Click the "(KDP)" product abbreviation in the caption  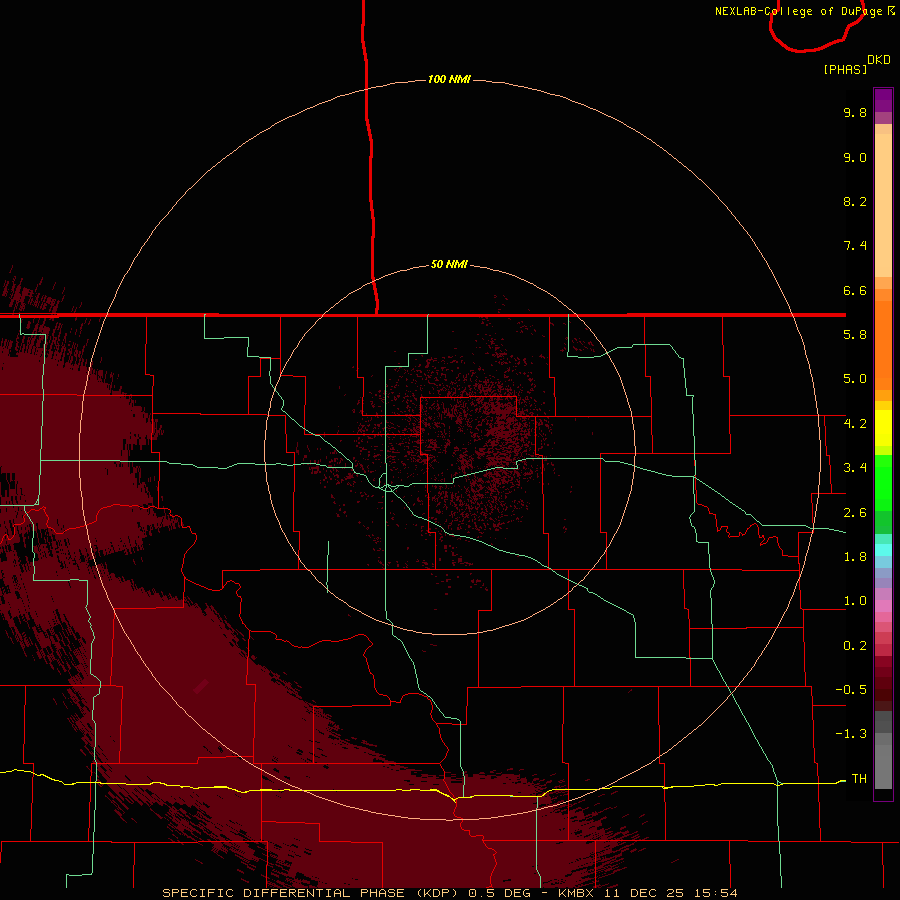[x=439, y=893]
